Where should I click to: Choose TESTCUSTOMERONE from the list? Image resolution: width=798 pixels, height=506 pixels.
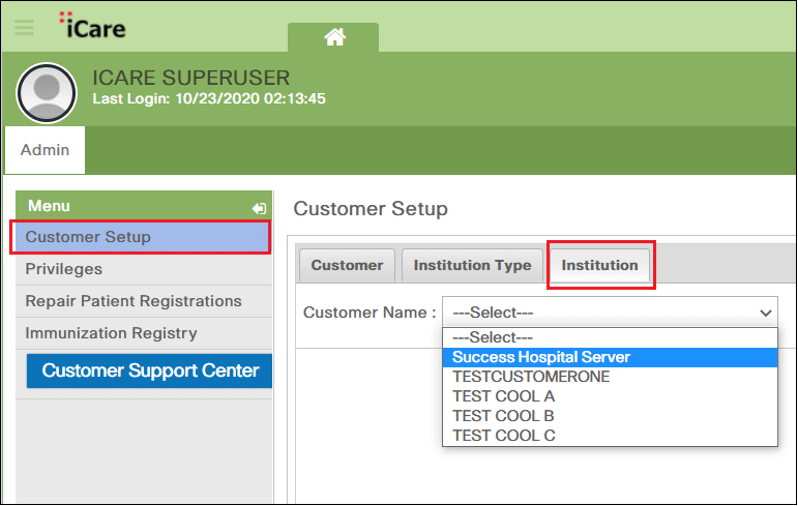pos(531,377)
